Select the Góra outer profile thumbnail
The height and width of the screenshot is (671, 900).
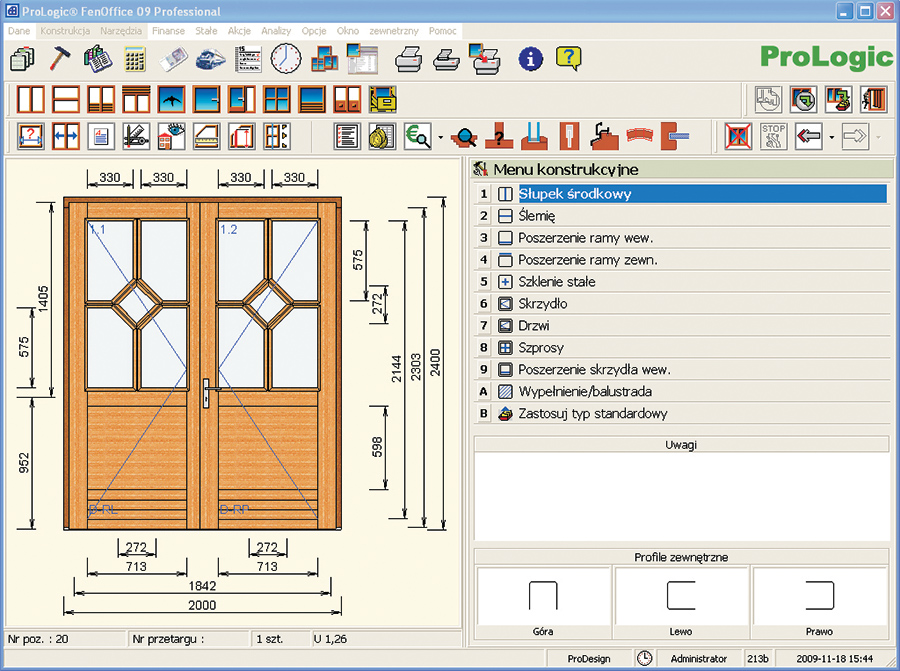543,595
